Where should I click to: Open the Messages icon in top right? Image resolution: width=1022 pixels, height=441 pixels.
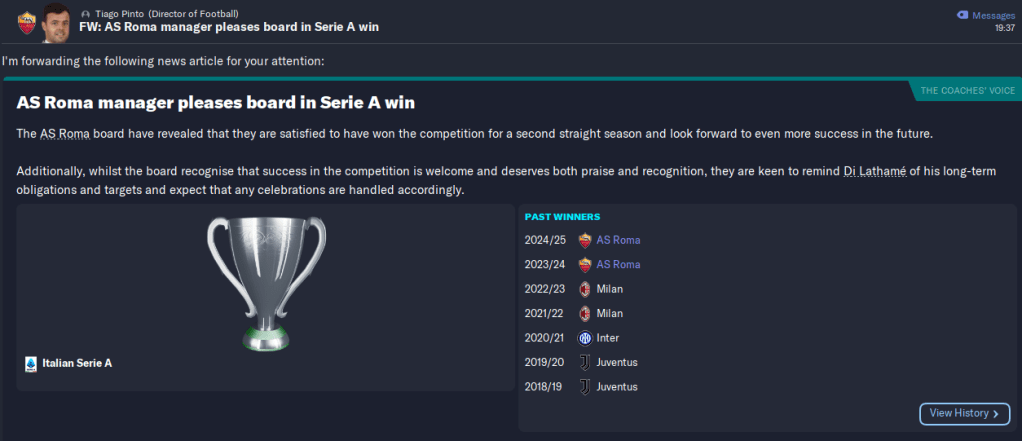pyautogui.click(x=963, y=15)
